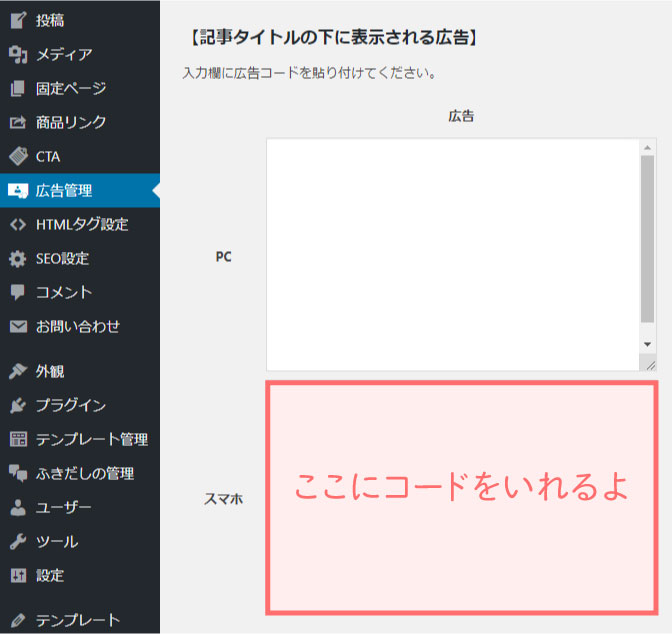Click the 入力欄に広告コードを貼り付けてください text

(x=310, y=73)
